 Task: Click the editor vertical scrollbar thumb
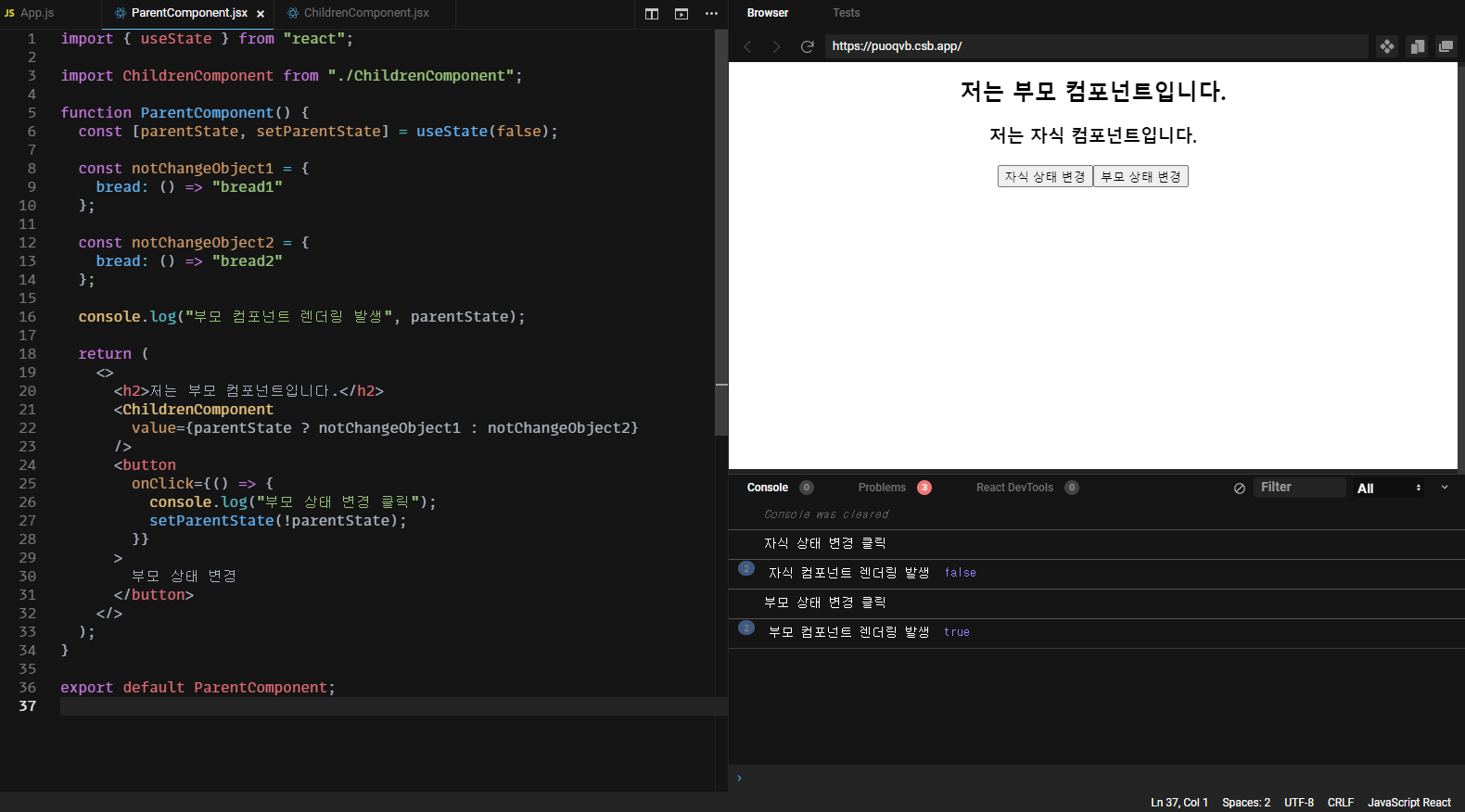[x=721, y=232]
